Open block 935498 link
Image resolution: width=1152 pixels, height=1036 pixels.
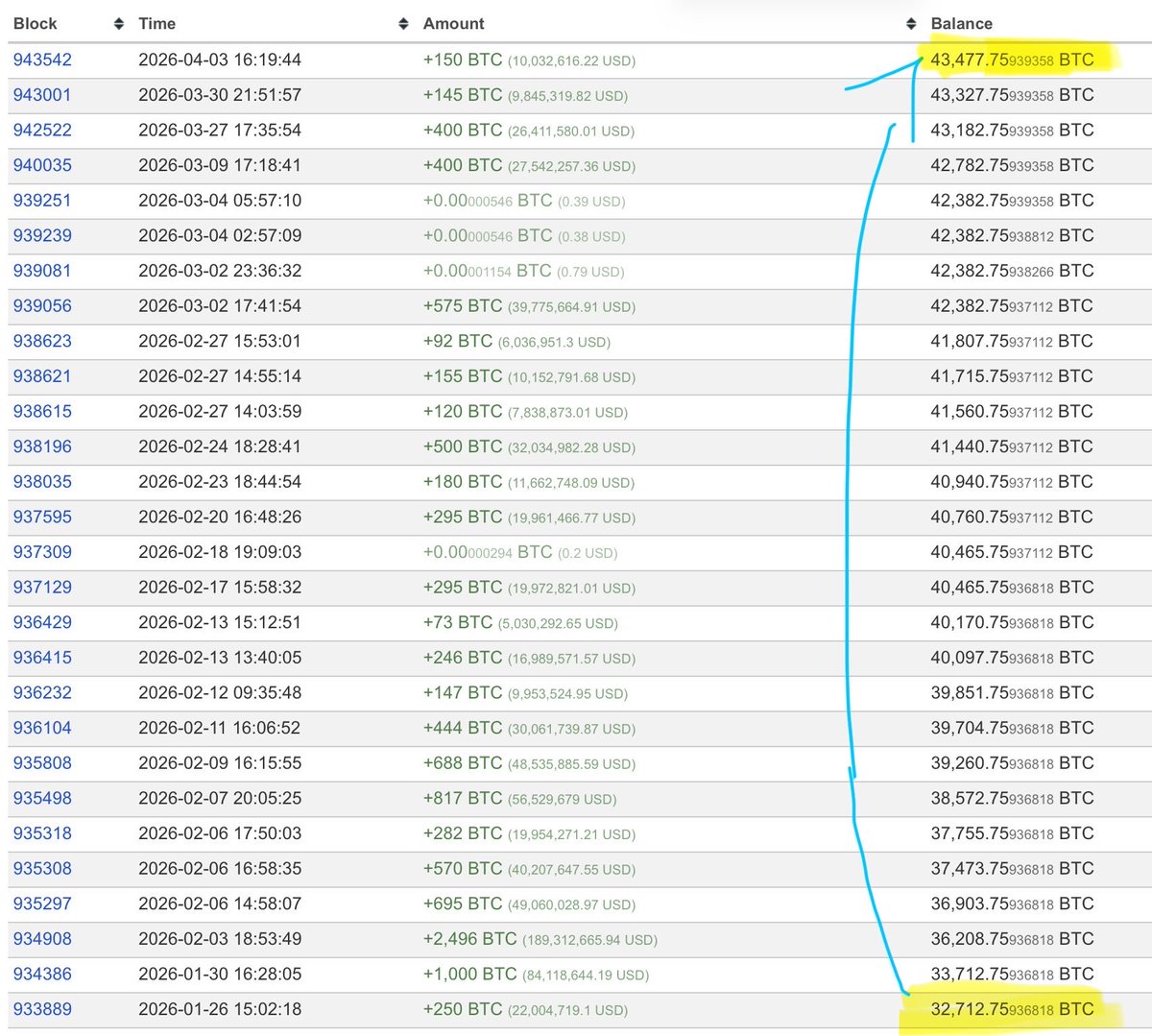tap(42, 798)
